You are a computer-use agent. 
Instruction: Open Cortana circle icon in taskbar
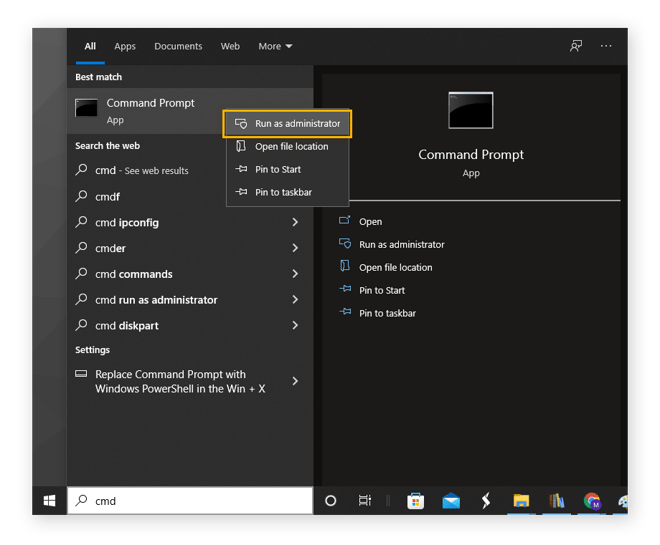(331, 501)
